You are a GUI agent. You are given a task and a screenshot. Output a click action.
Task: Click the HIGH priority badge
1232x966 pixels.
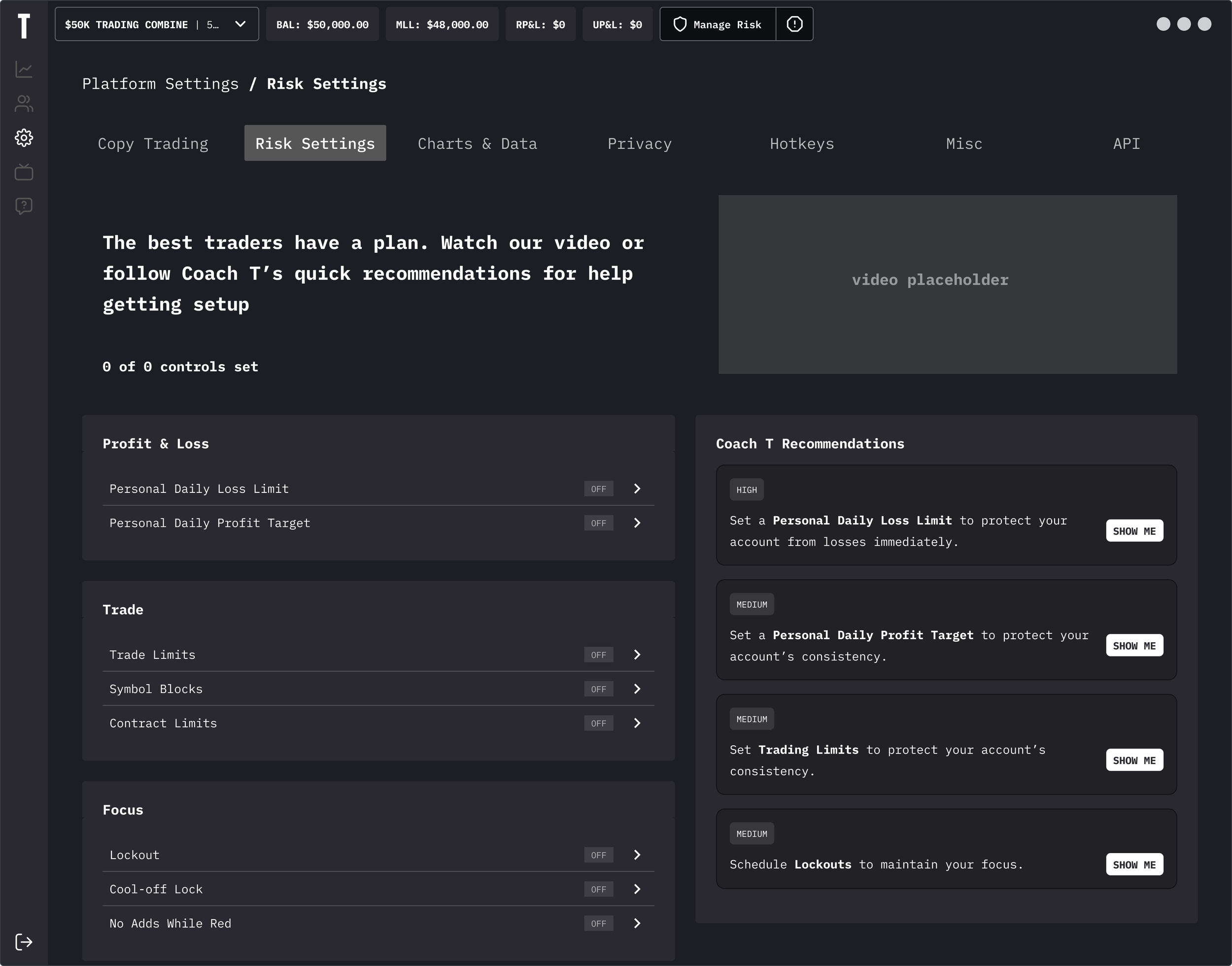tap(746, 490)
